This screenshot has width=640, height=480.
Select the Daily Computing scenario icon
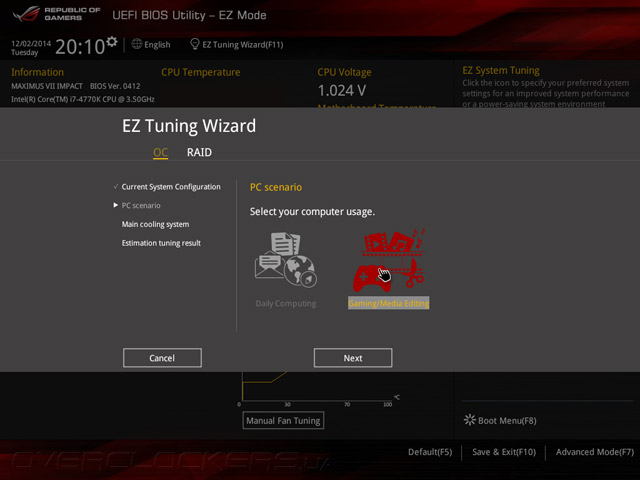286,260
